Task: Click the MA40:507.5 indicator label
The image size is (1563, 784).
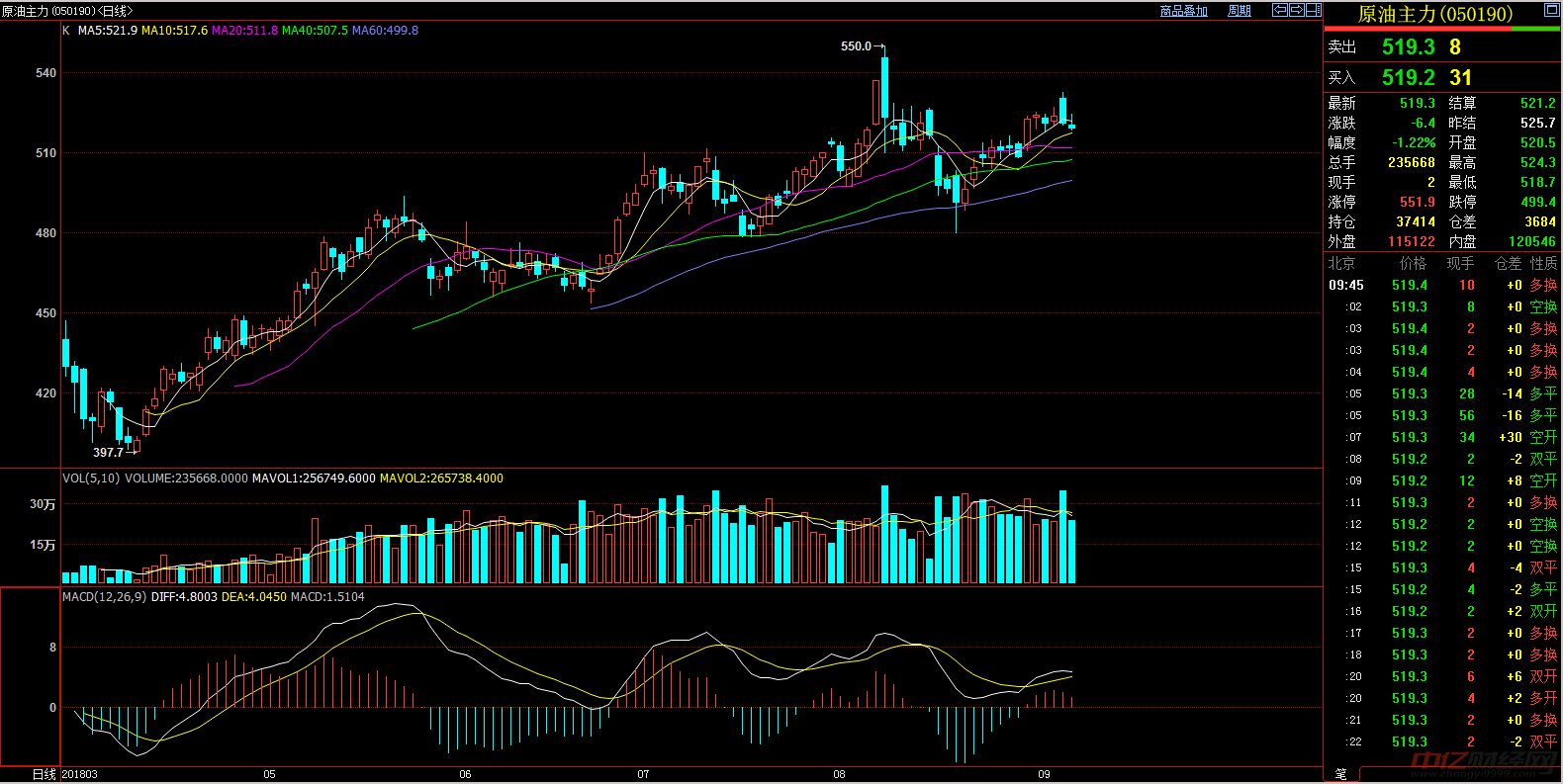Action: pos(315,31)
